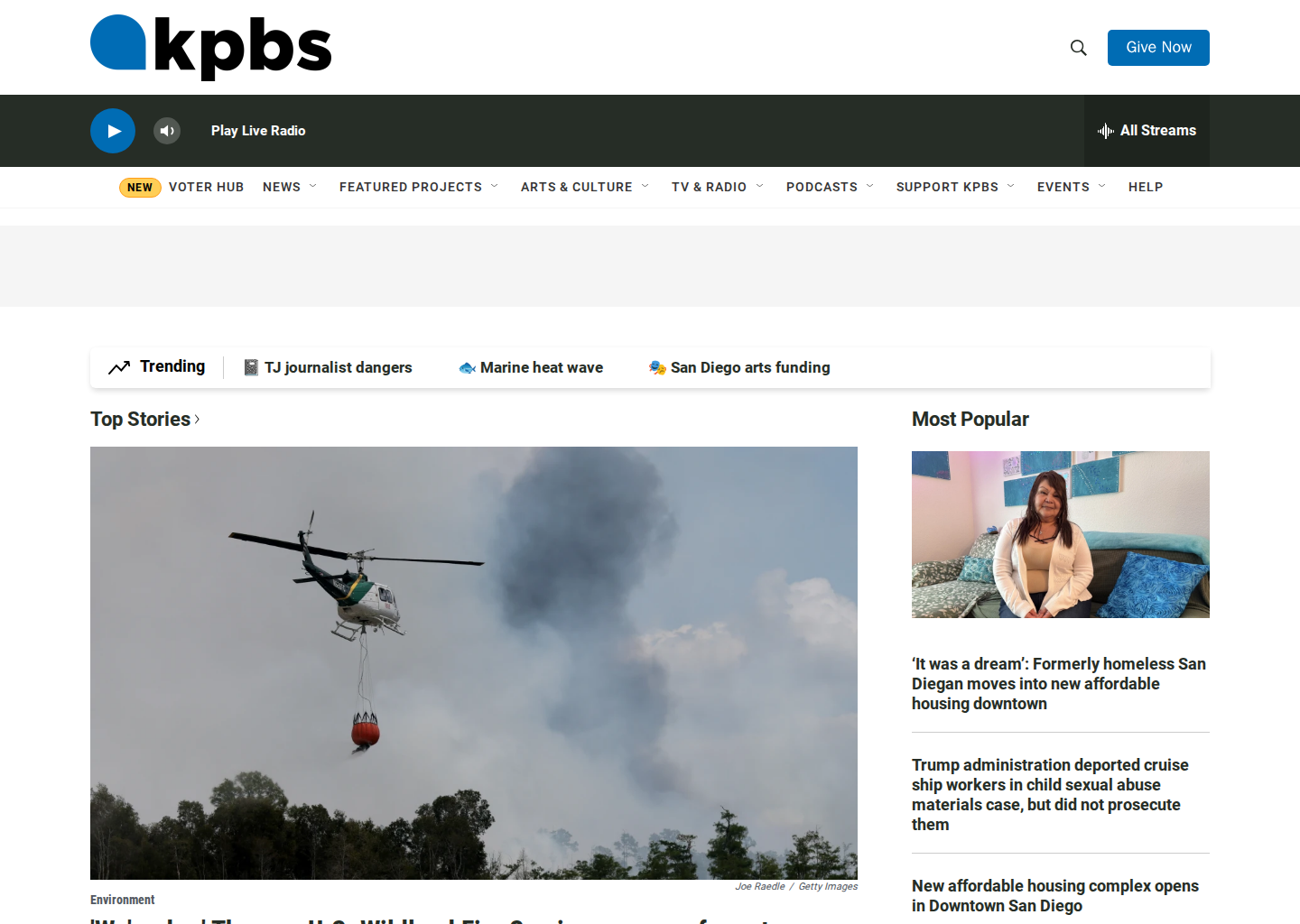Open San Diego arts funding topic
Image resolution: width=1300 pixels, height=924 pixels.
(739, 367)
